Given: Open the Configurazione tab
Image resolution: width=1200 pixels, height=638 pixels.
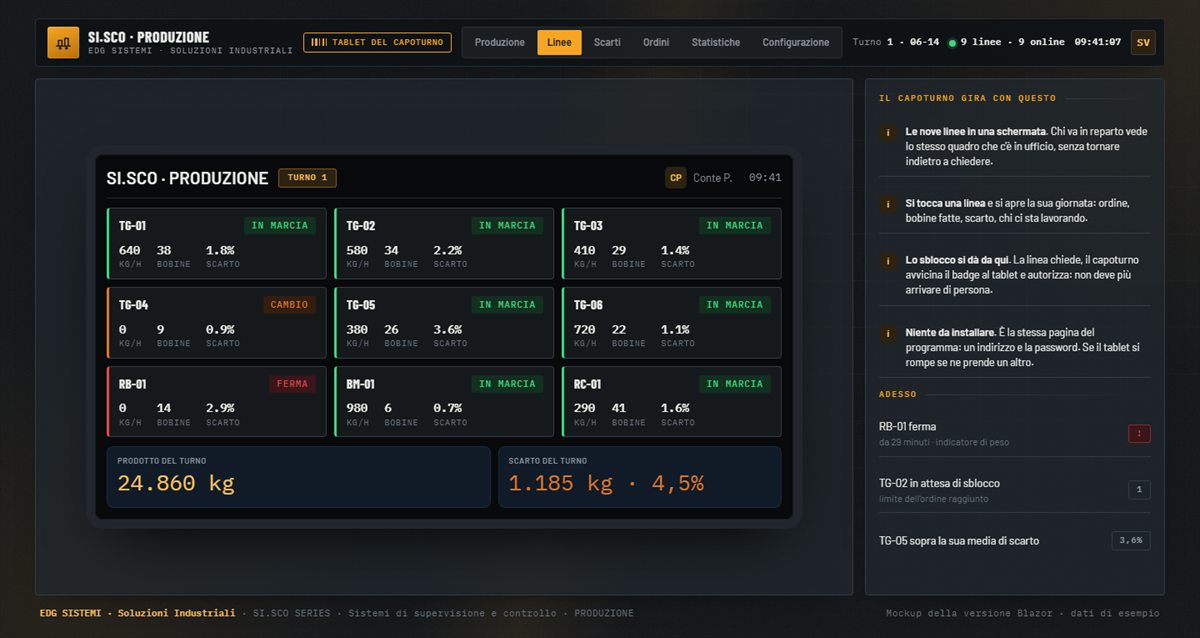Looking at the screenshot, I should pyautogui.click(x=796, y=42).
